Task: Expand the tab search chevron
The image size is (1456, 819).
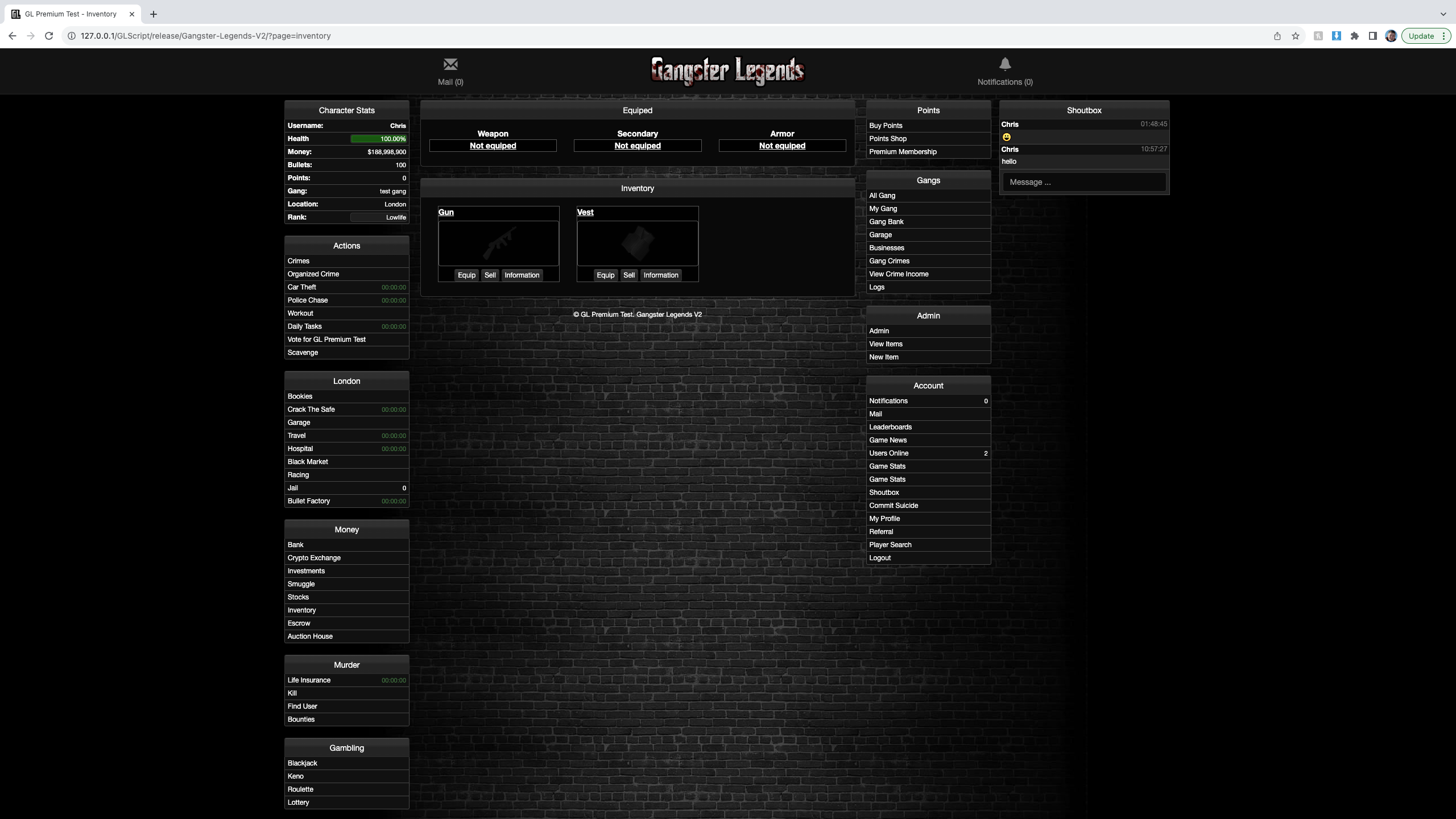Action: coord(1443,14)
